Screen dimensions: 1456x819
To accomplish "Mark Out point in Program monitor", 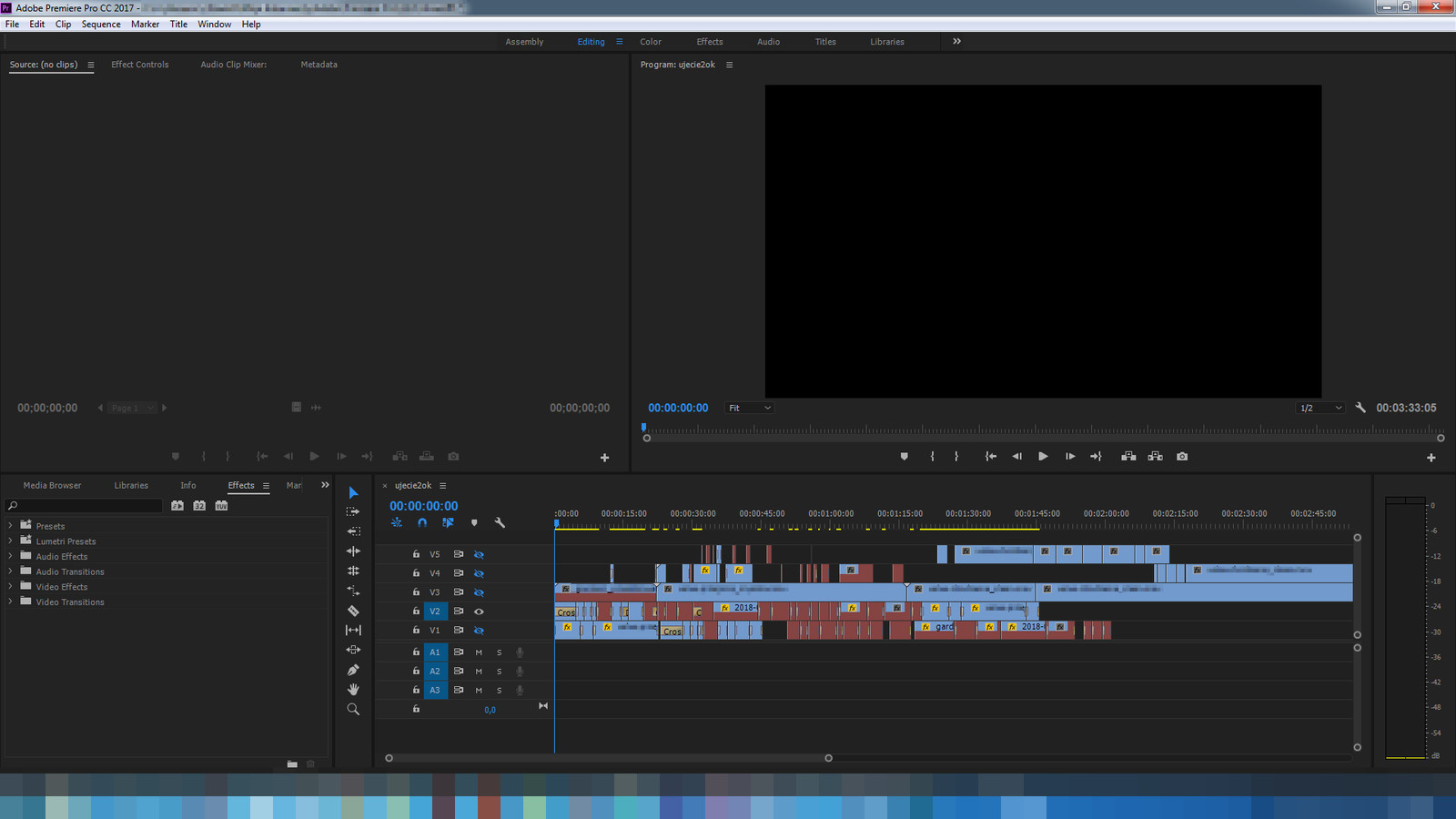I will (x=956, y=457).
